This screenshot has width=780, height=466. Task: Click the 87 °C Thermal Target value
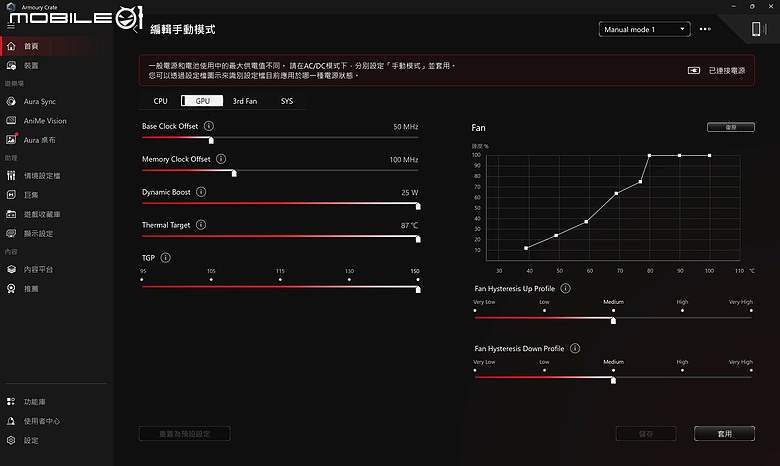pos(409,225)
